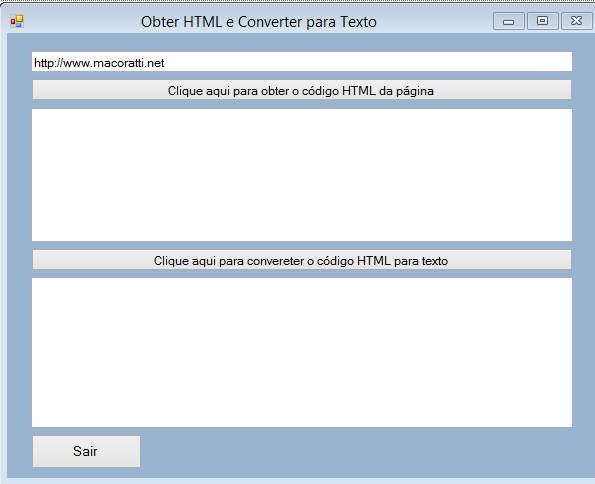Click button to obter o código HTML
Viewport: 595px width, 484px height.
point(302,90)
